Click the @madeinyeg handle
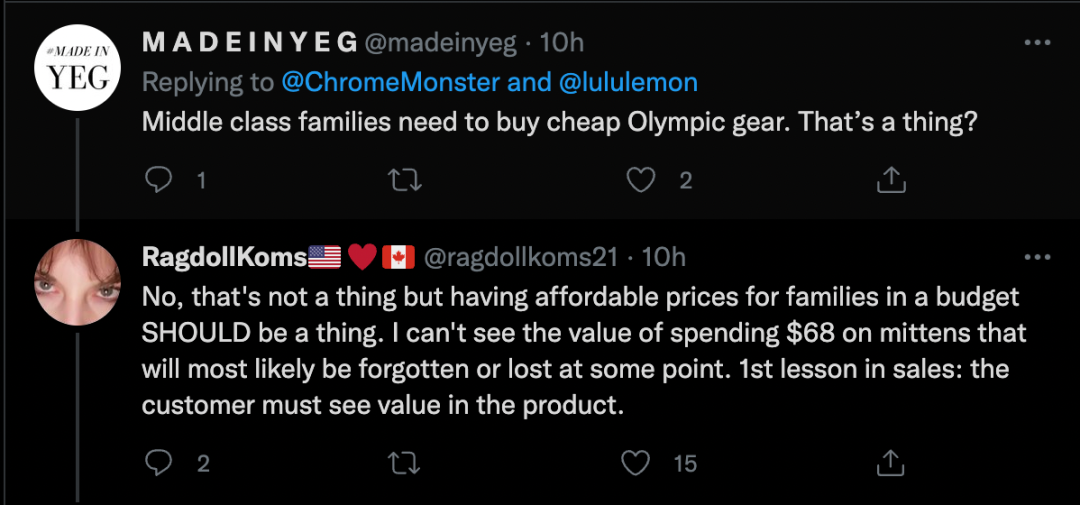The width and height of the screenshot is (1080, 505). point(442,43)
